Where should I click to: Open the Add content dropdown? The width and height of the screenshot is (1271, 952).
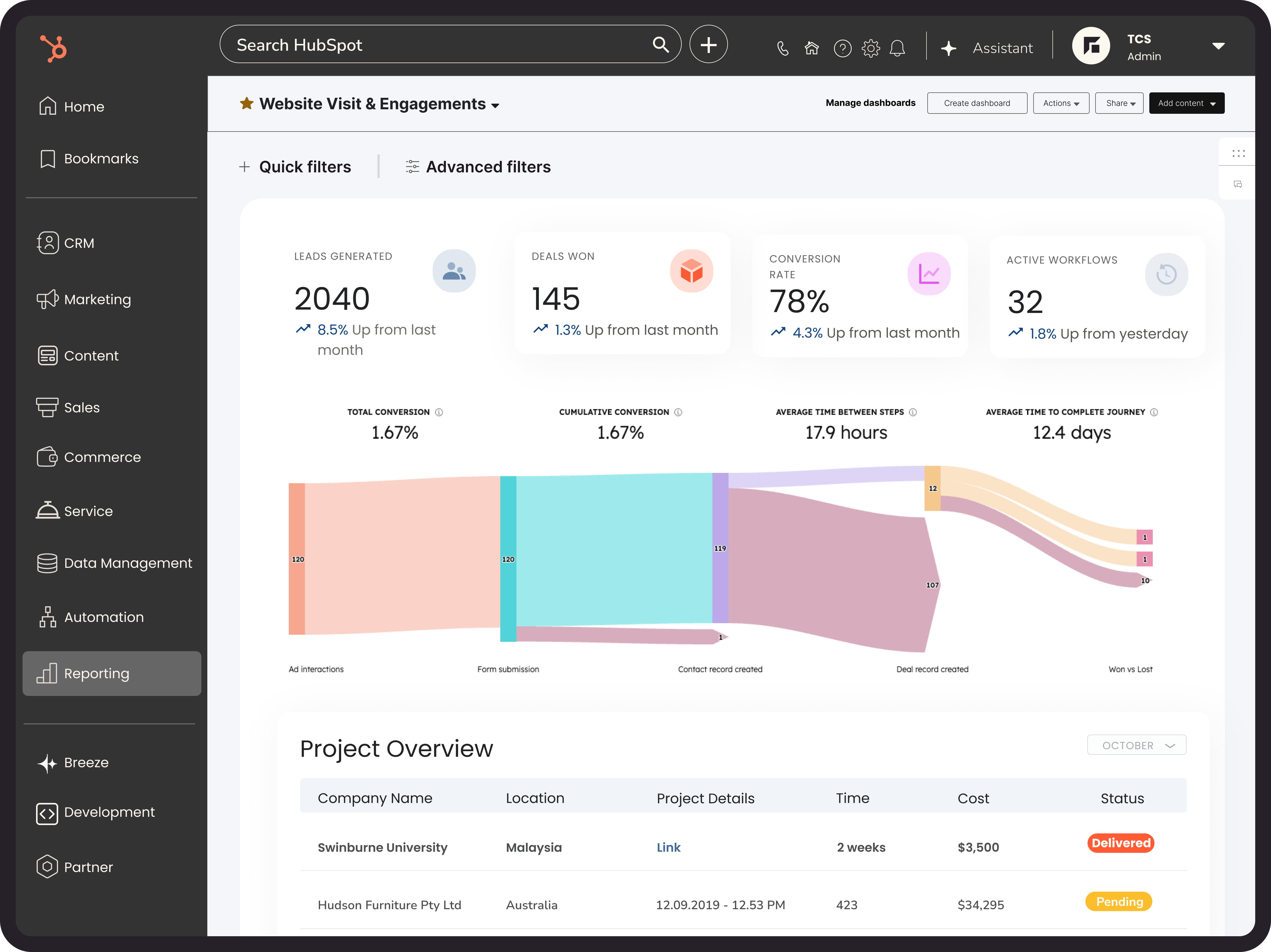point(1186,103)
